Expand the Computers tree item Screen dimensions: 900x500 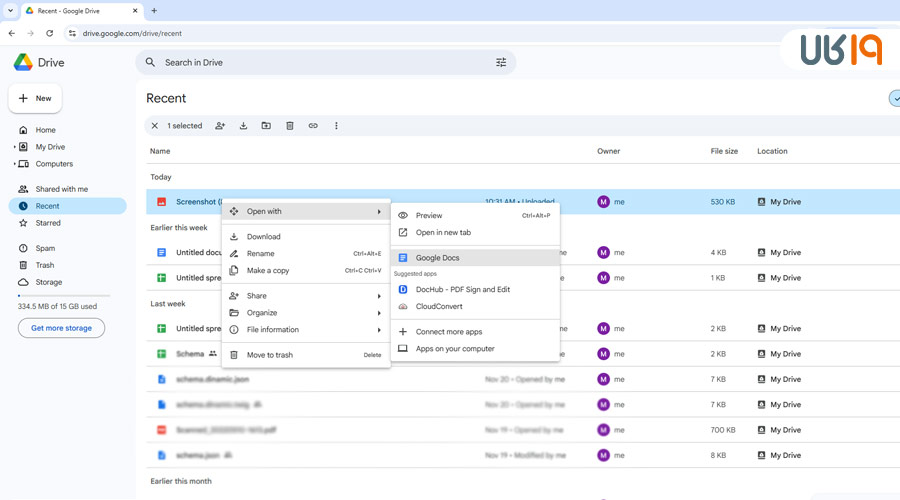[x=14, y=164]
